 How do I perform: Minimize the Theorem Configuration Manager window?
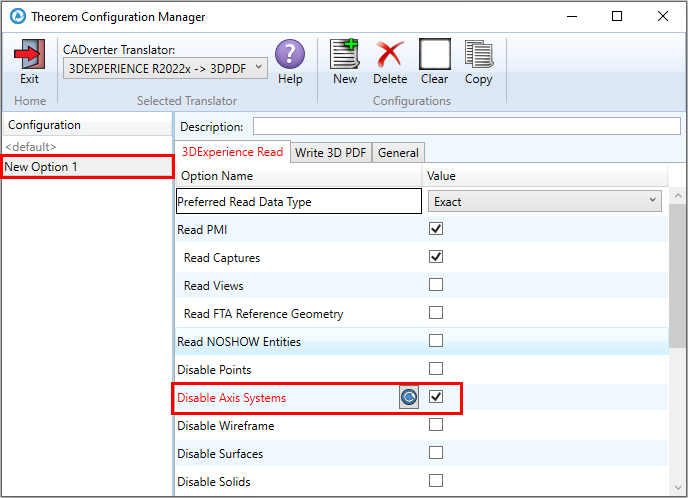tap(572, 17)
